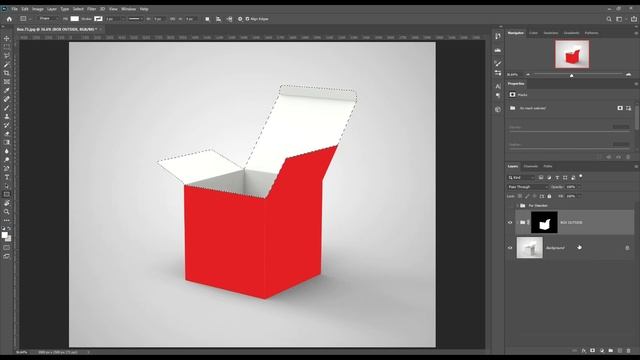Click Navigator zoom-out mountain button
The width and height of the screenshot is (640, 360).
point(528,75)
